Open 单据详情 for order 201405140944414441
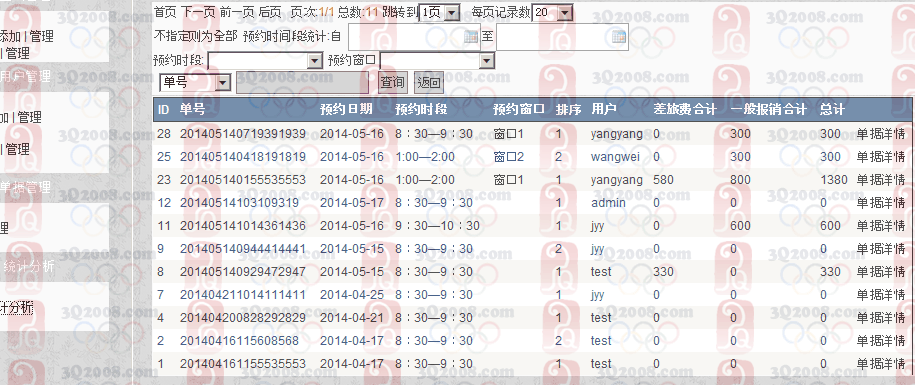Viewport: 915px width, 385px height. [x=881, y=249]
